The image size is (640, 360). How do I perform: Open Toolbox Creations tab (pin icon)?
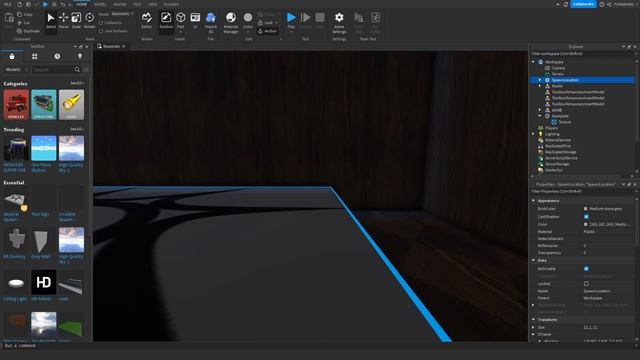pyautogui.click(x=80, y=56)
